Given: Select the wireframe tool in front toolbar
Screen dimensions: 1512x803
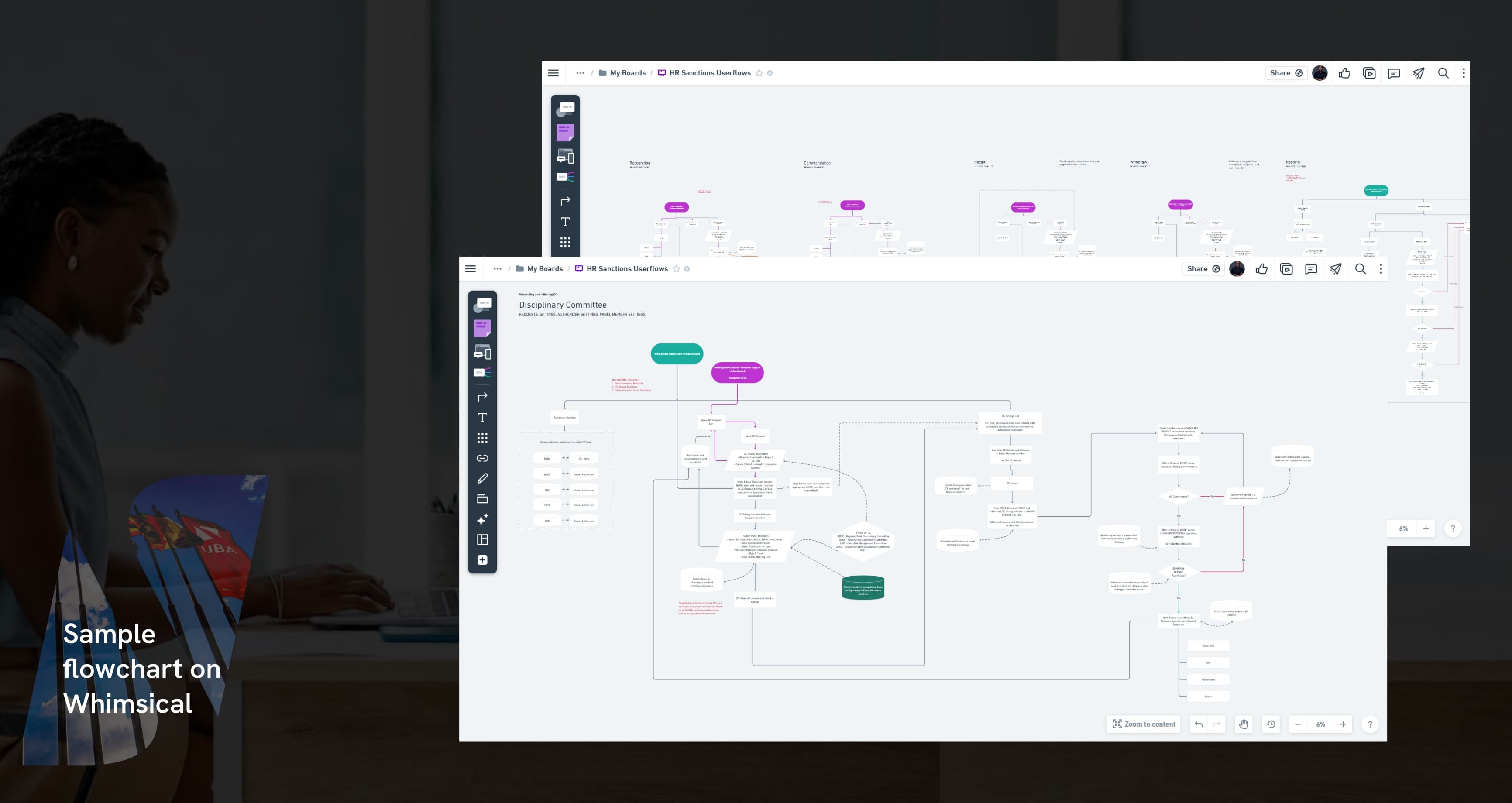Looking at the screenshot, I should [482, 352].
